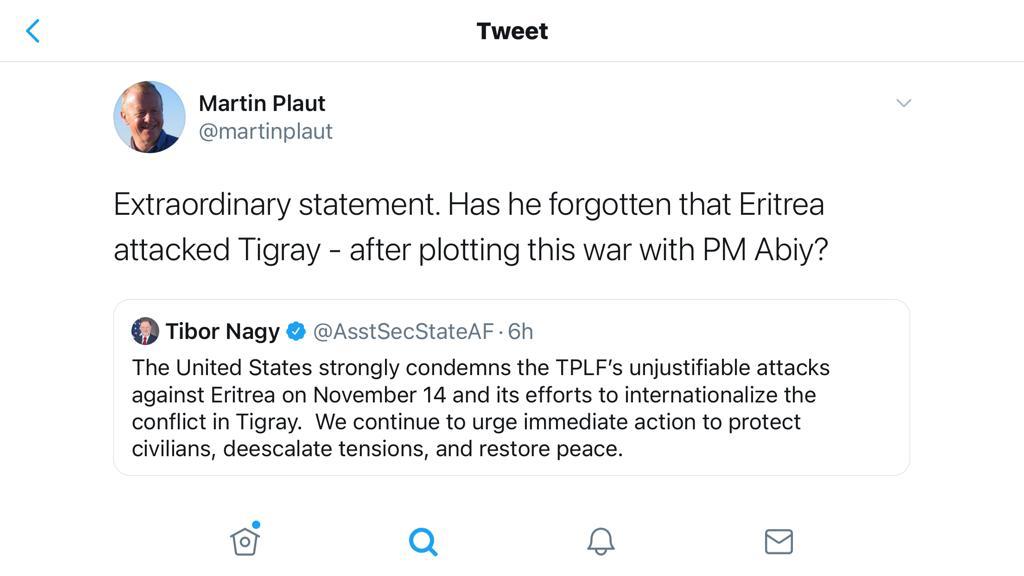Image resolution: width=1024 pixels, height=576 pixels.
Task: Expand the tweet options chevron
Action: pos(903,103)
